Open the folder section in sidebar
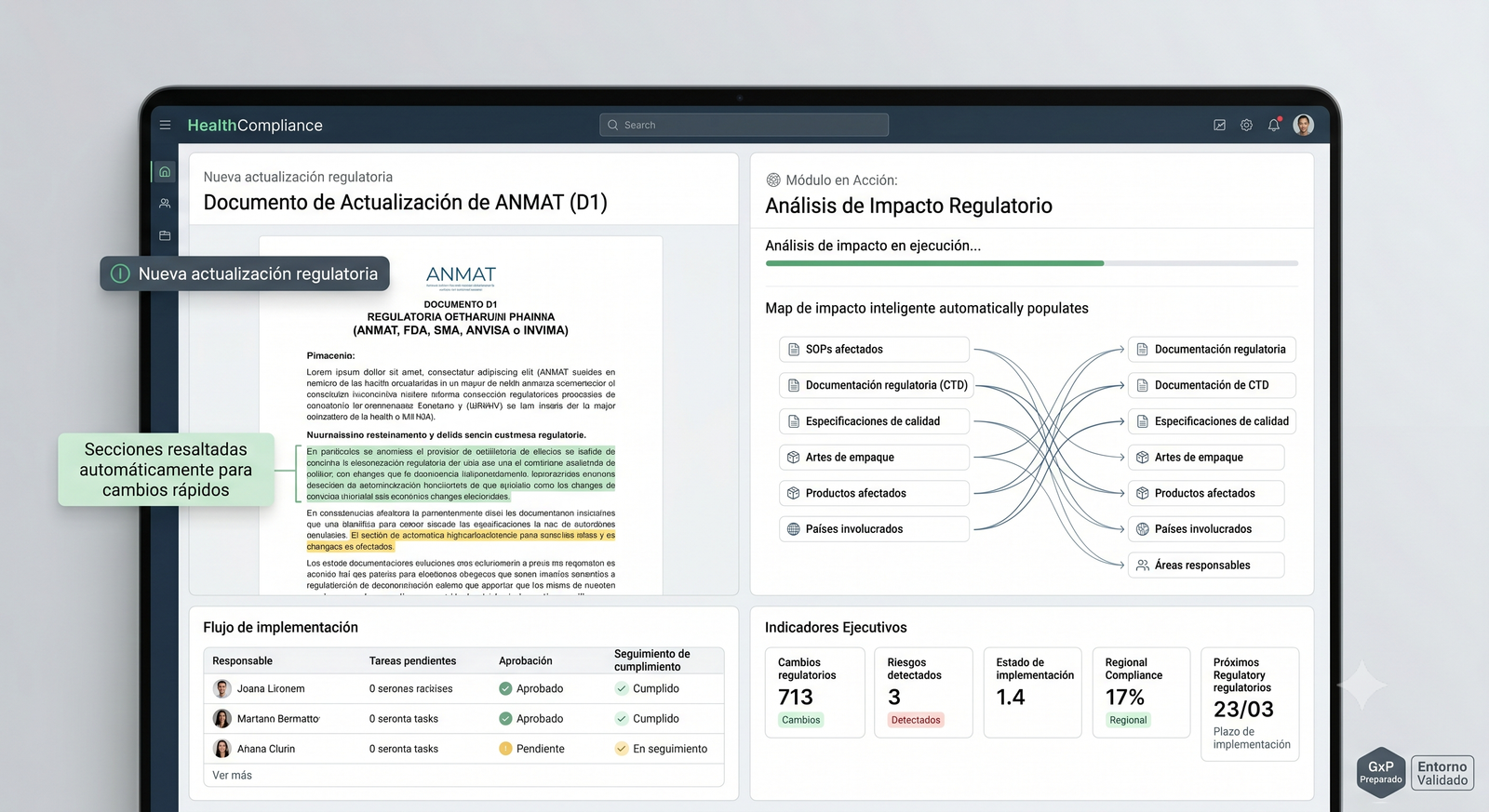Screen dimensions: 1489x812 165,235
